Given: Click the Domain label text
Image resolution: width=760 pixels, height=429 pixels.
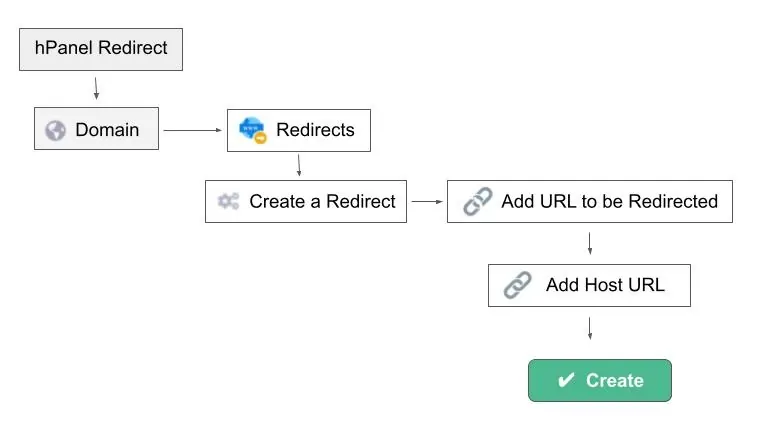Looking at the screenshot, I should click(x=107, y=130).
